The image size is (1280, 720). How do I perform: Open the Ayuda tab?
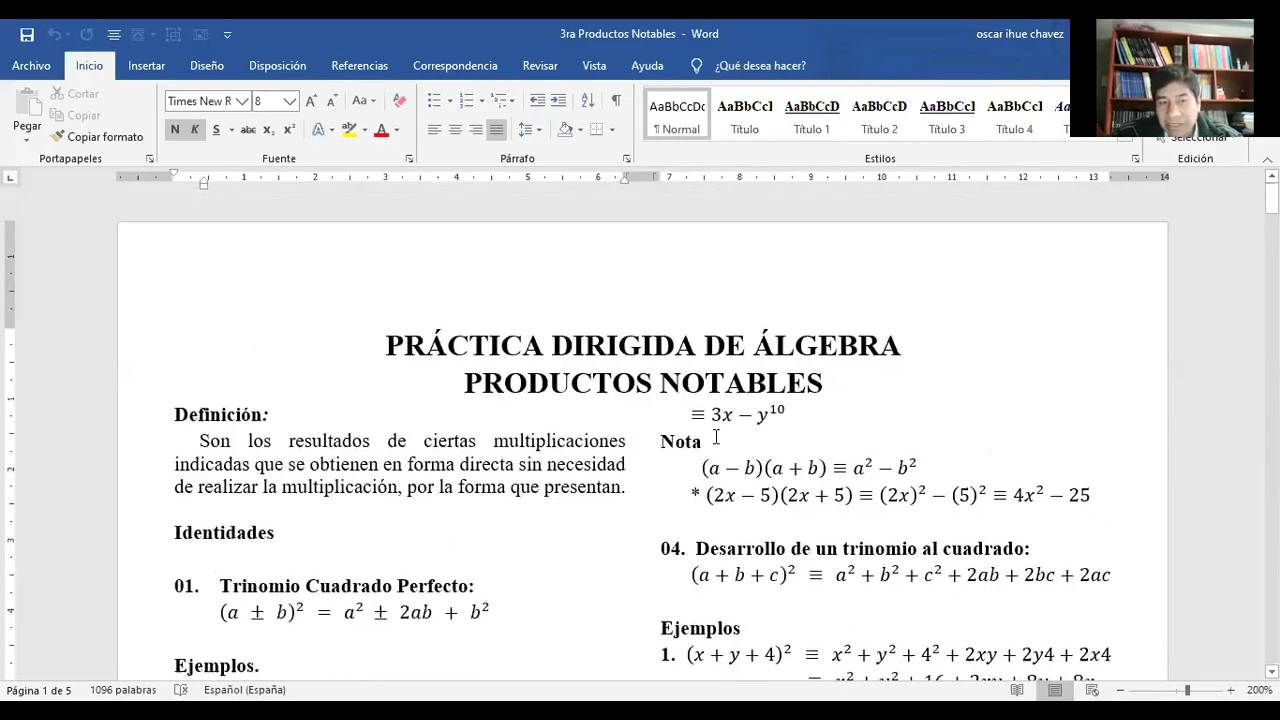point(647,66)
